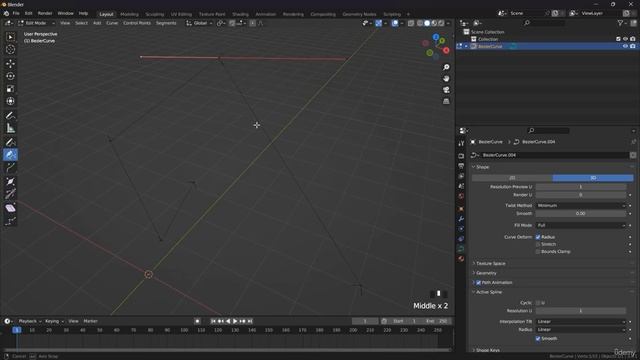The width and height of the screenshot is (640, 360).
Task: Open the Output properties tab
Action: (x=461, y=166)
